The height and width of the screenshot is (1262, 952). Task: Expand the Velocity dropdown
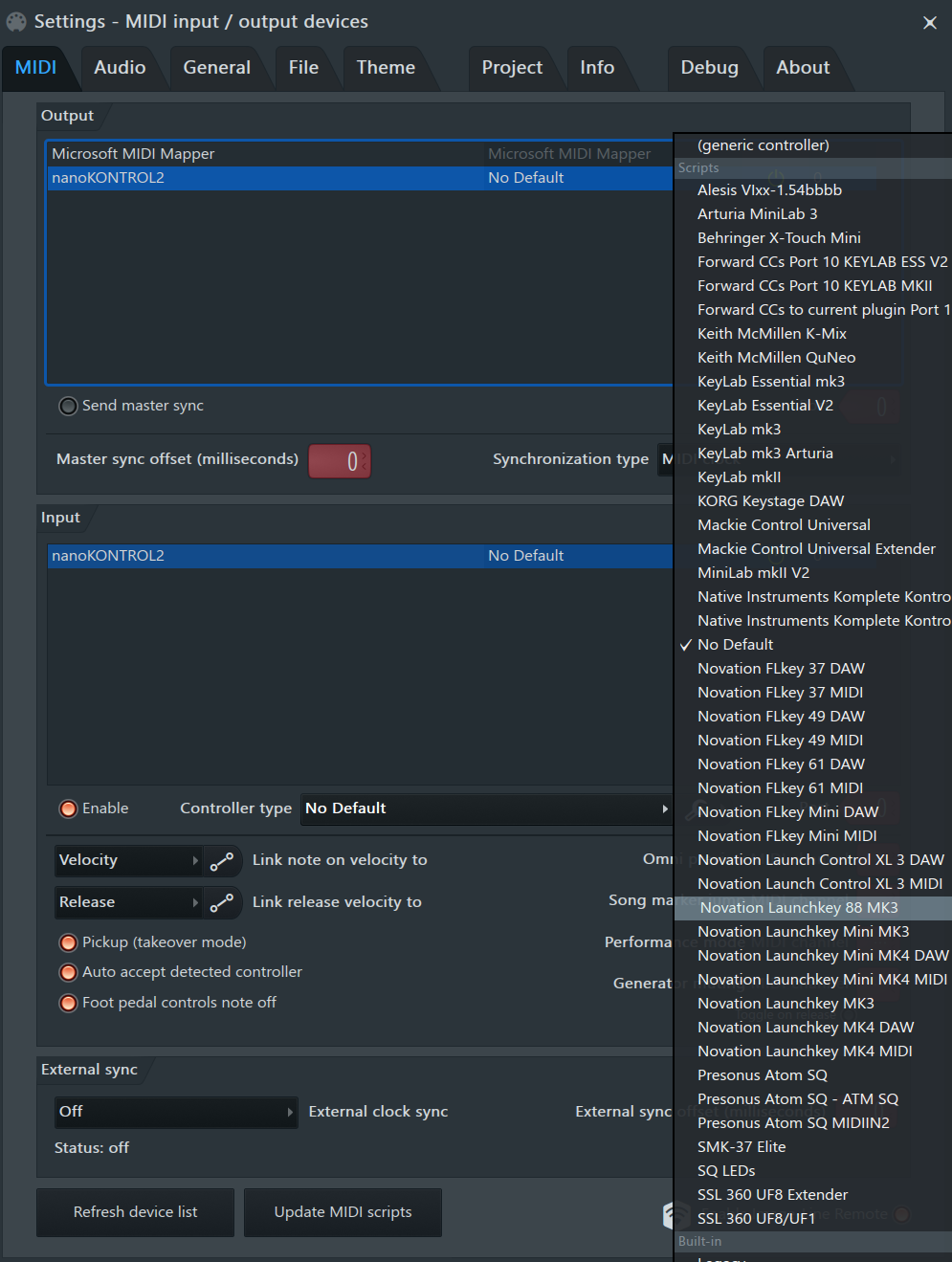[x=128, y=860]
